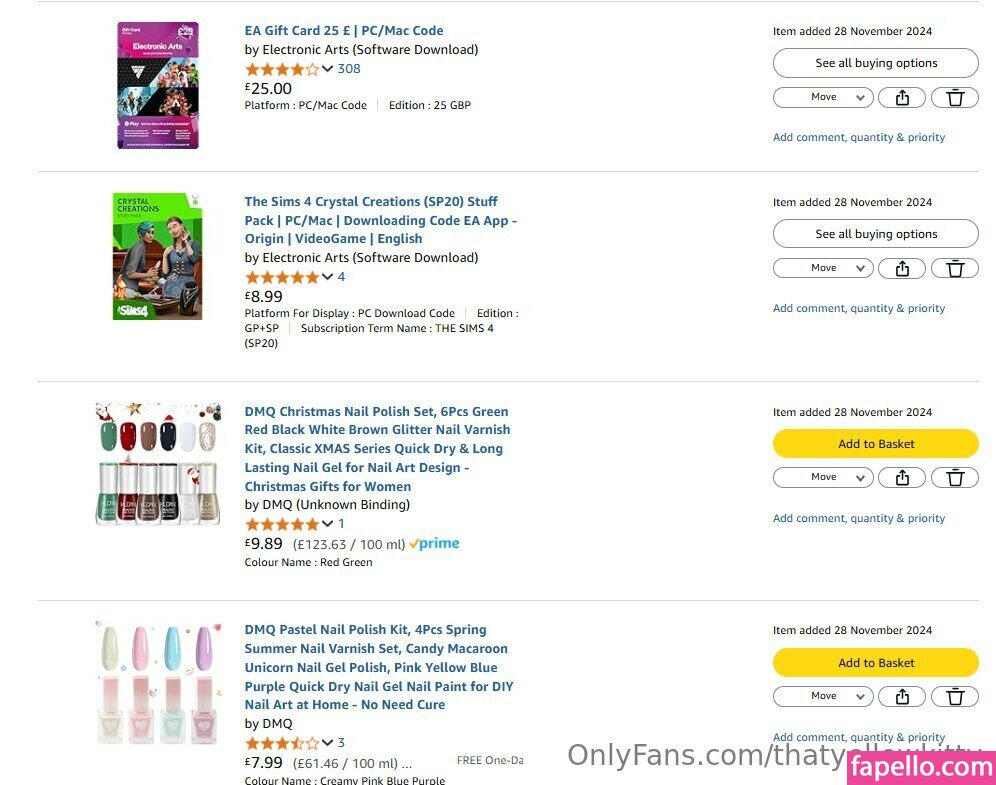Image resolution: width=996 pixels, height=785 pixels.
Task: Share the EA Gift Card item
Action: 902,98
